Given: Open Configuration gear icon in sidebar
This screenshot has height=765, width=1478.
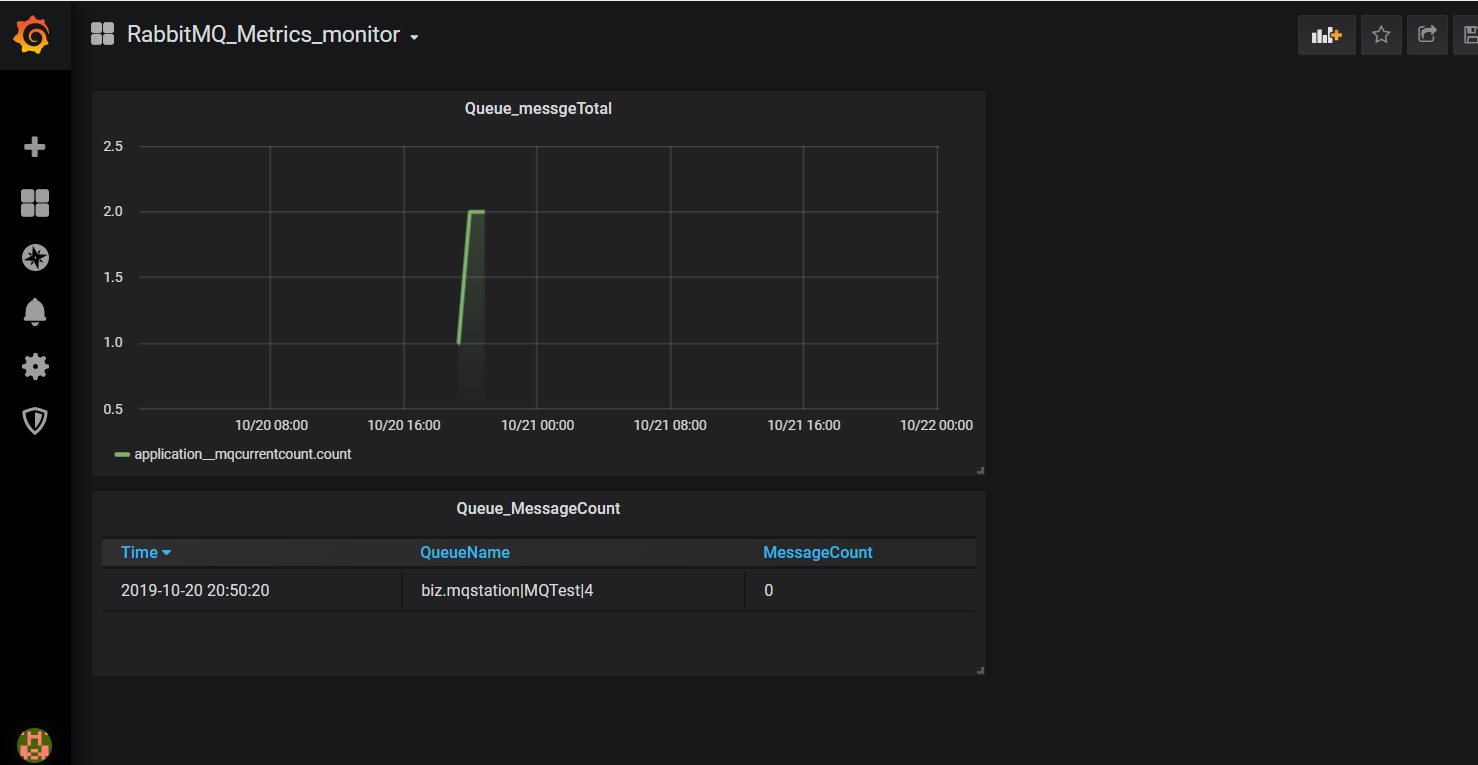Looking at the screenshot, I should click(35, 367).
